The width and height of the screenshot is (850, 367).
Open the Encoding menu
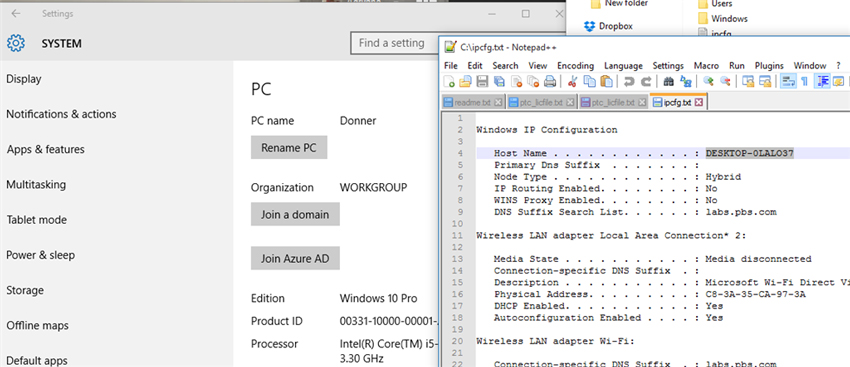[576, 66]
